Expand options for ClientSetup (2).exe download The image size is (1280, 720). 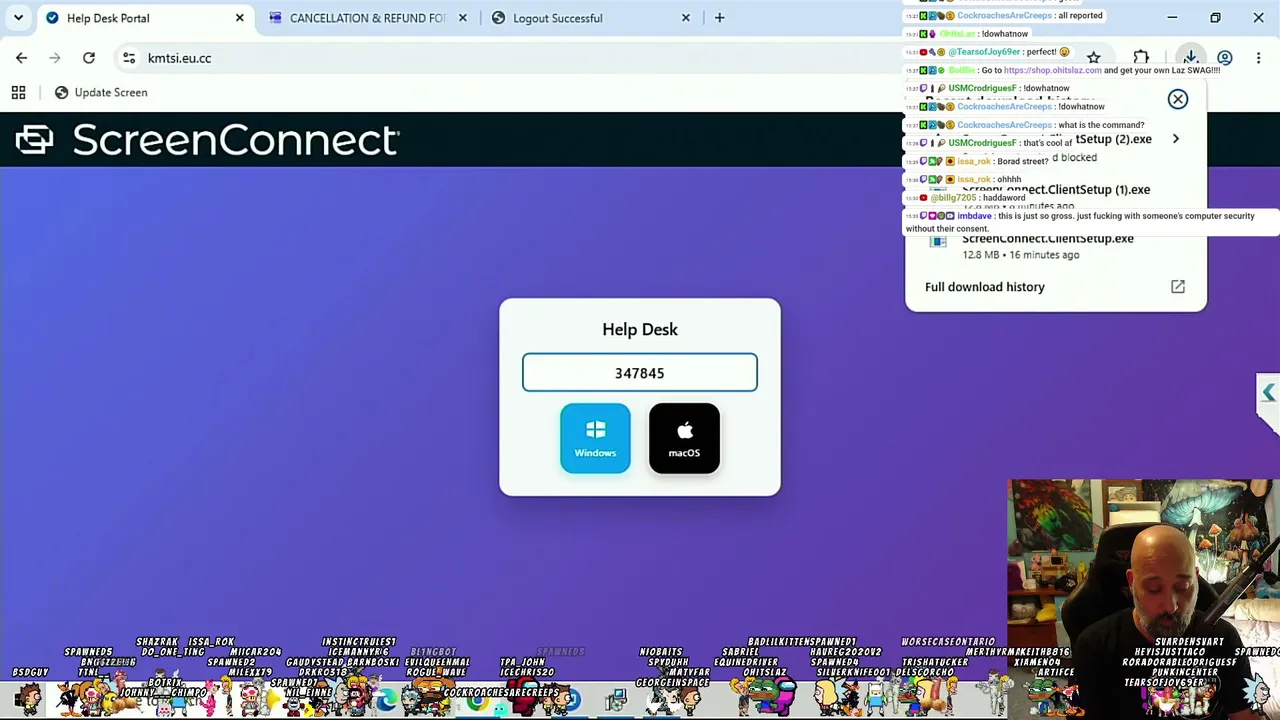click(1176, 139)
